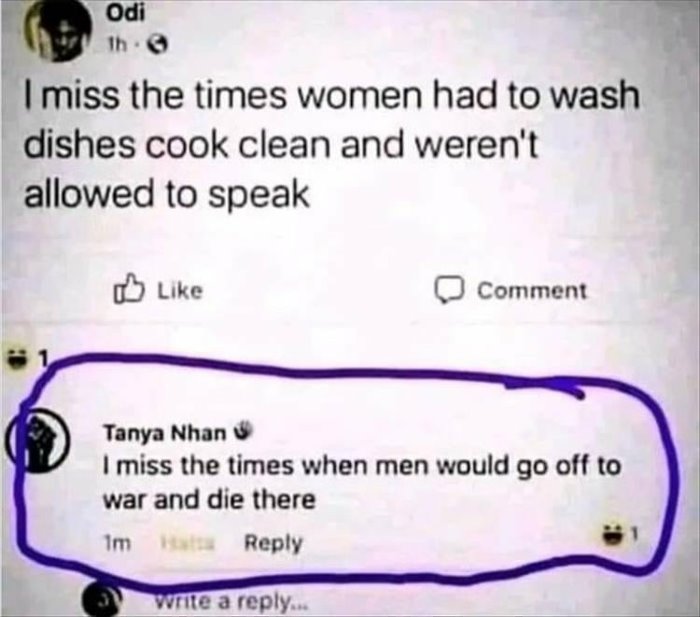Click the globe public-audience icon
Screen dimensions: 700x617
coord(160,44)
